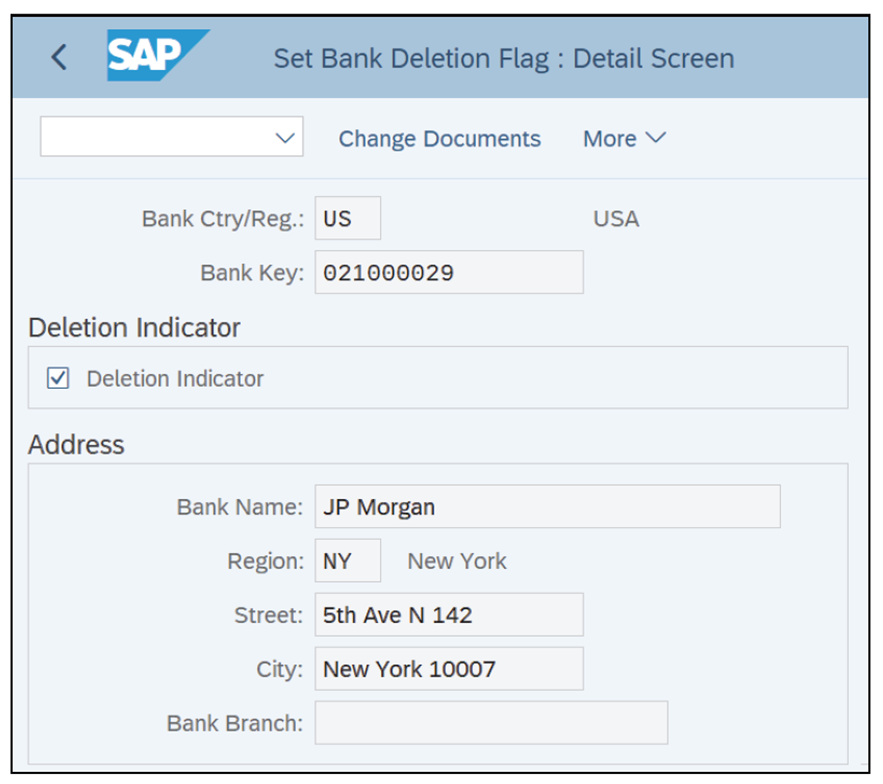Expand the More options menu
The height and width of the screenshot is (784, 883).
coord(624,139)
